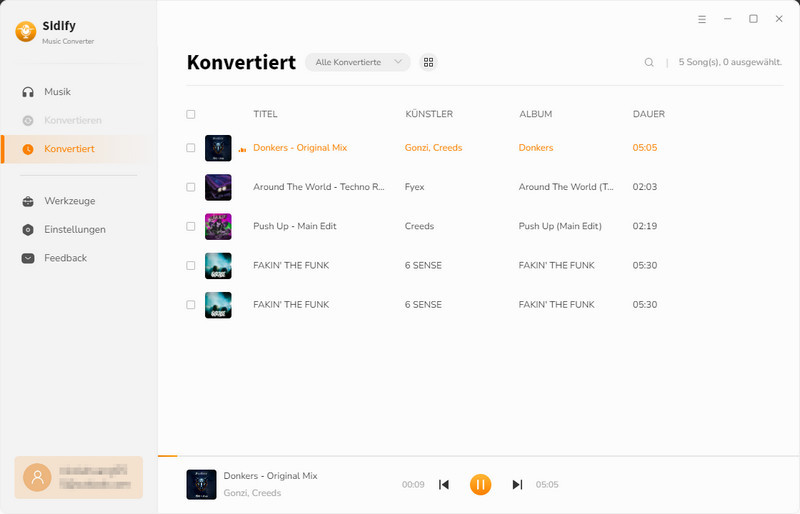Image resolution: width=800 pixels, height=514 pixels.
Task: Click the user account avatar
Action: 37,477
